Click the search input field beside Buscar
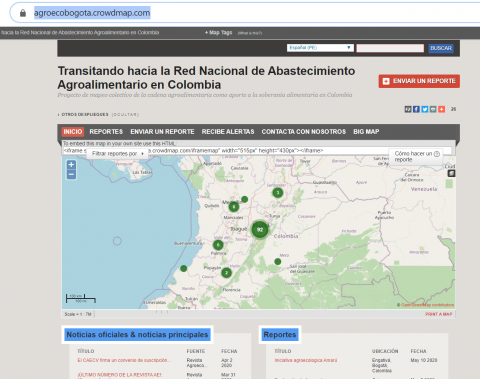480x379 pixels. (x=390, y=48)
